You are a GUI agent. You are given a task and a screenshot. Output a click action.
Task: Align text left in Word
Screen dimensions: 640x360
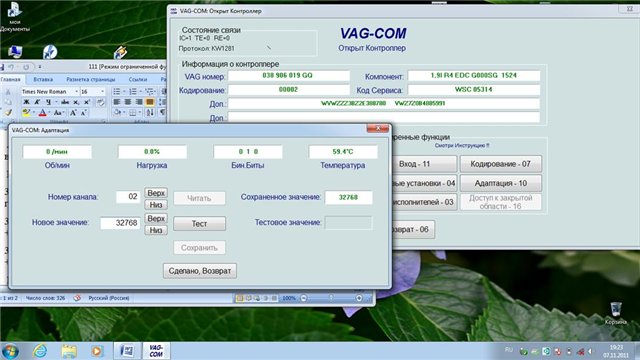(x=117, y=102)
